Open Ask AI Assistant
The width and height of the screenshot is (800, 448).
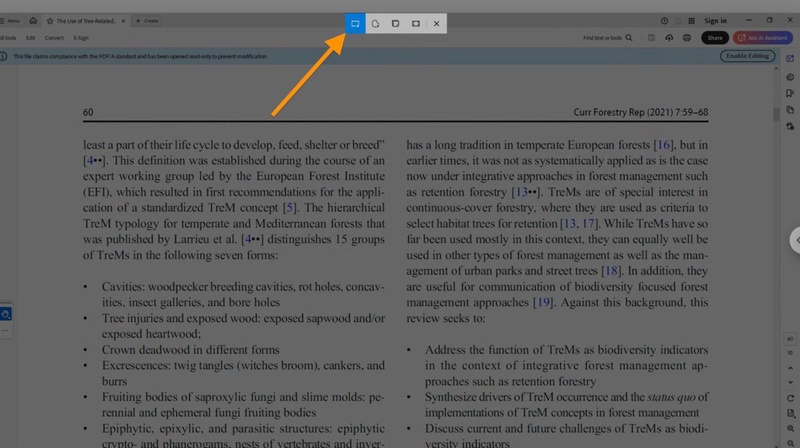762,38
